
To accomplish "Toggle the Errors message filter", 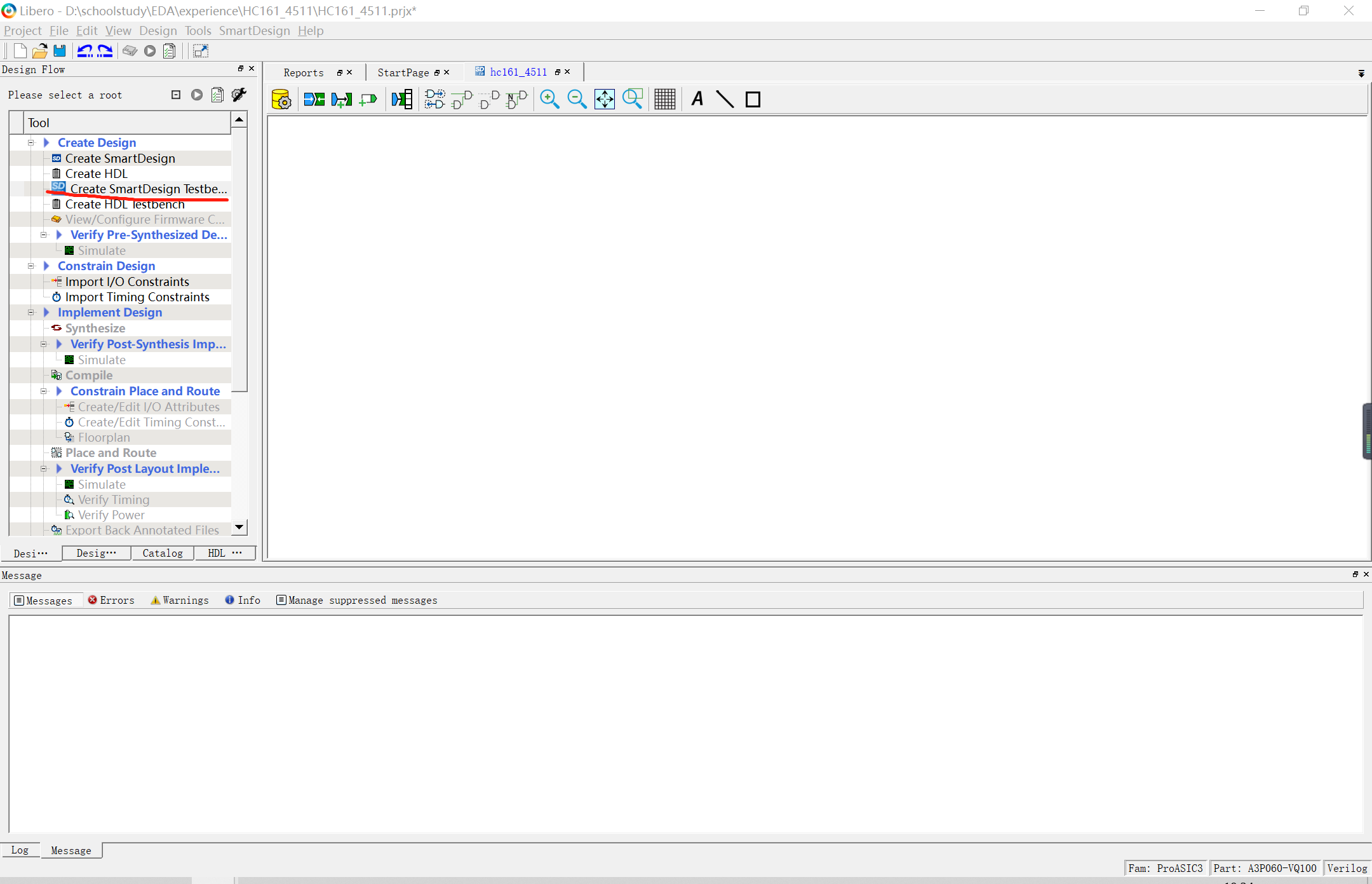I will pos(111,600).
